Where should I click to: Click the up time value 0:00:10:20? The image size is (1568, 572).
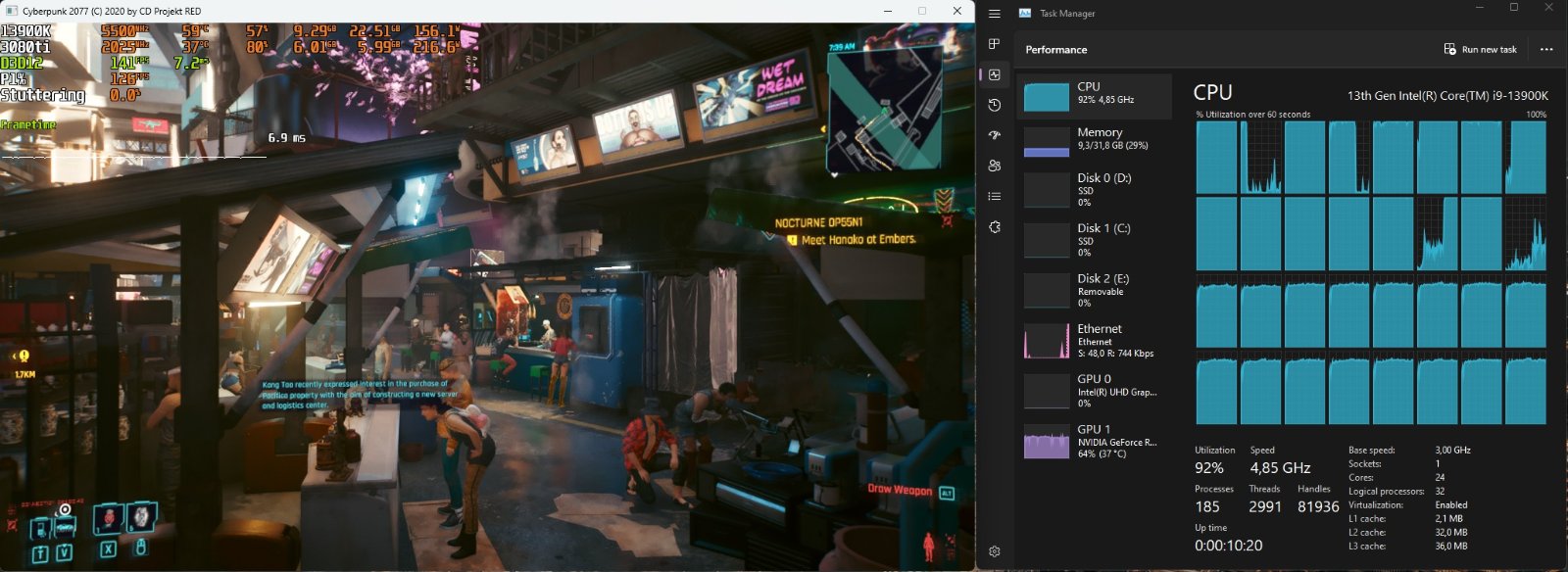(1228, 546)
